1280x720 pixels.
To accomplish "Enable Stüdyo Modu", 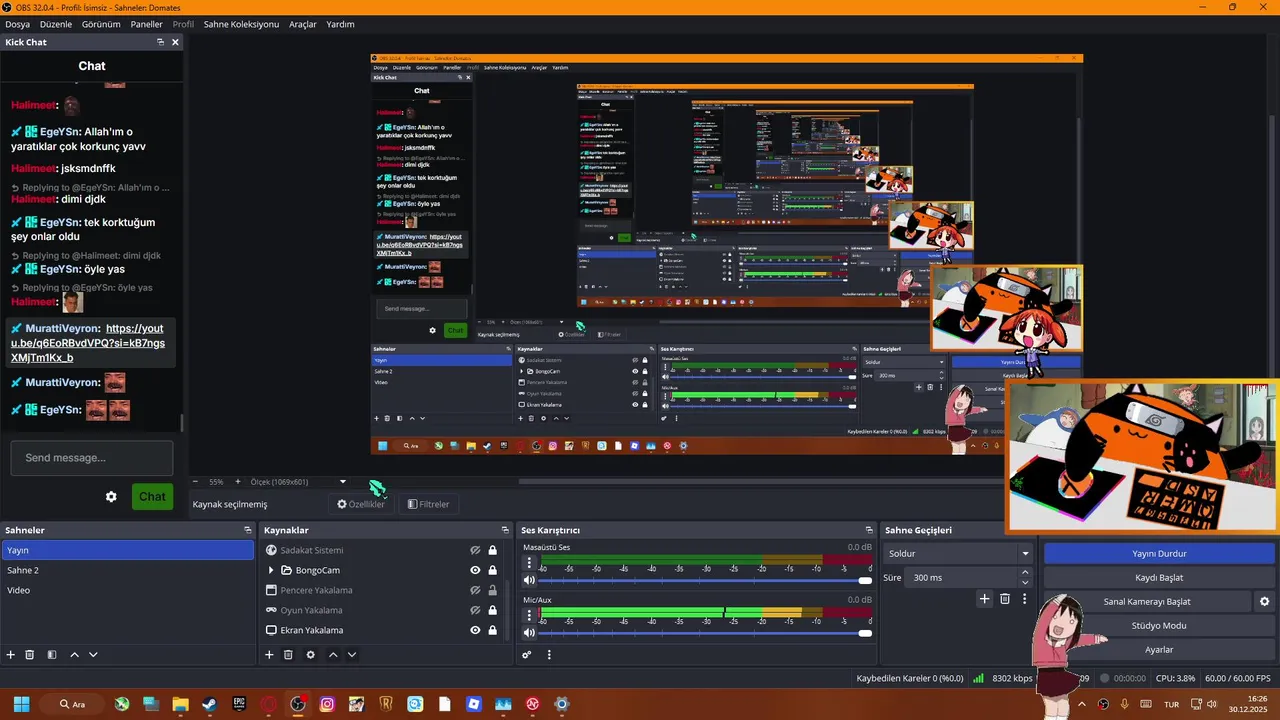I will coord(1159,625).
